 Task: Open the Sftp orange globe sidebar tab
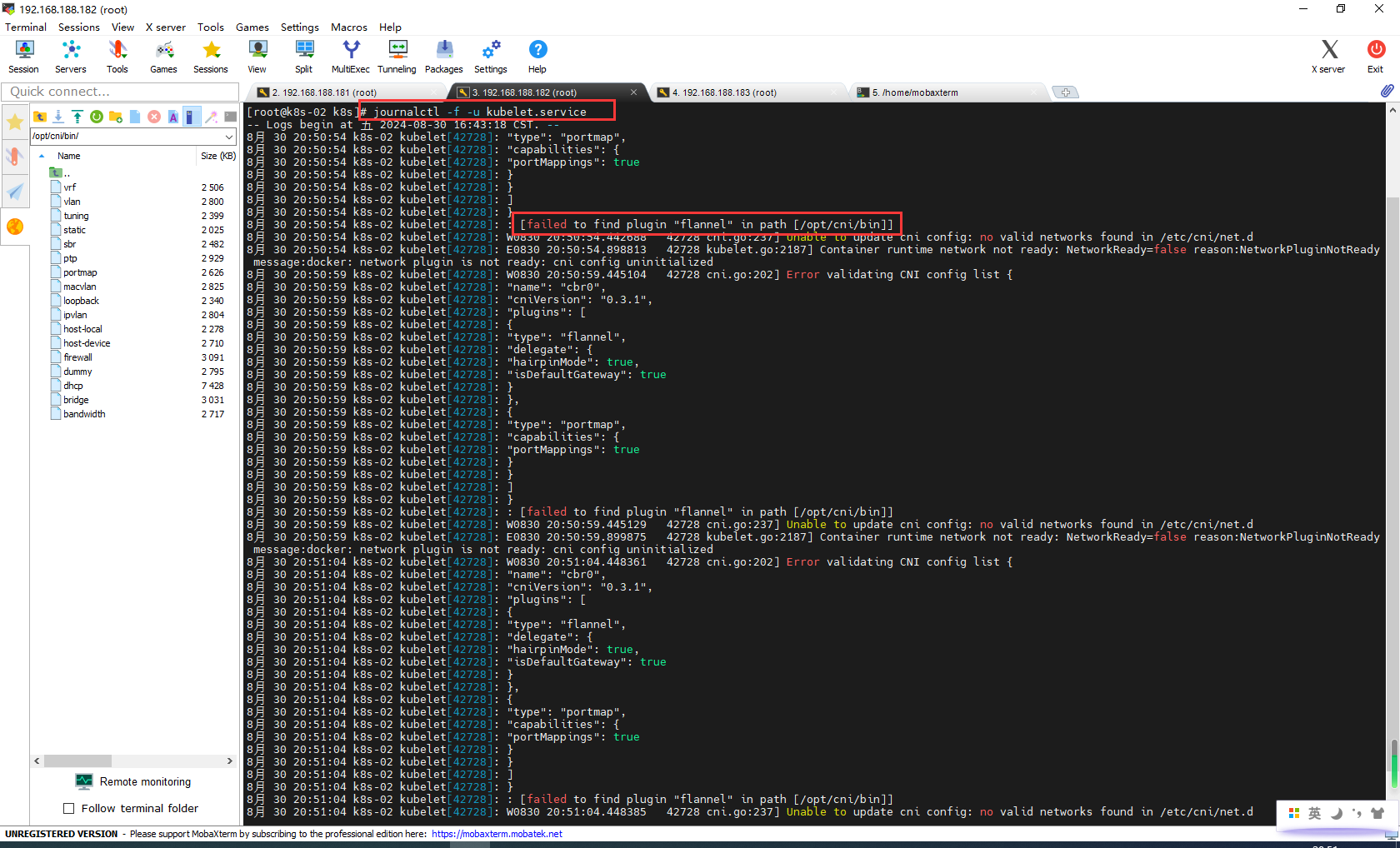(15, 227)
